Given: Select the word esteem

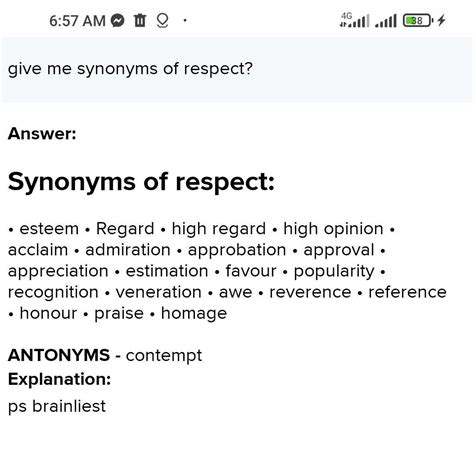Looking at the screenshot, I should coord(49,229).
